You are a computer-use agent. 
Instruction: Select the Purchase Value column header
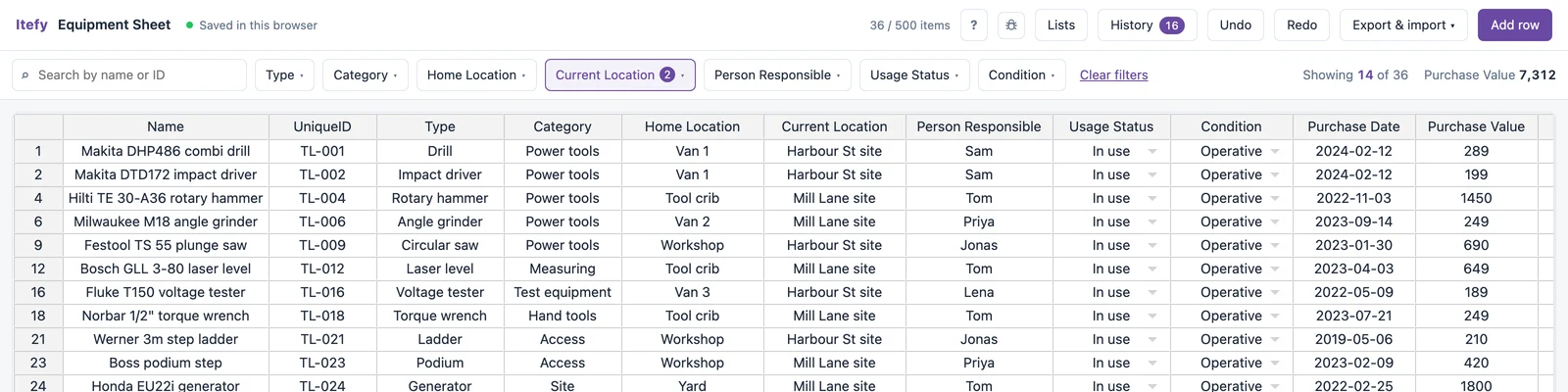1476,126
